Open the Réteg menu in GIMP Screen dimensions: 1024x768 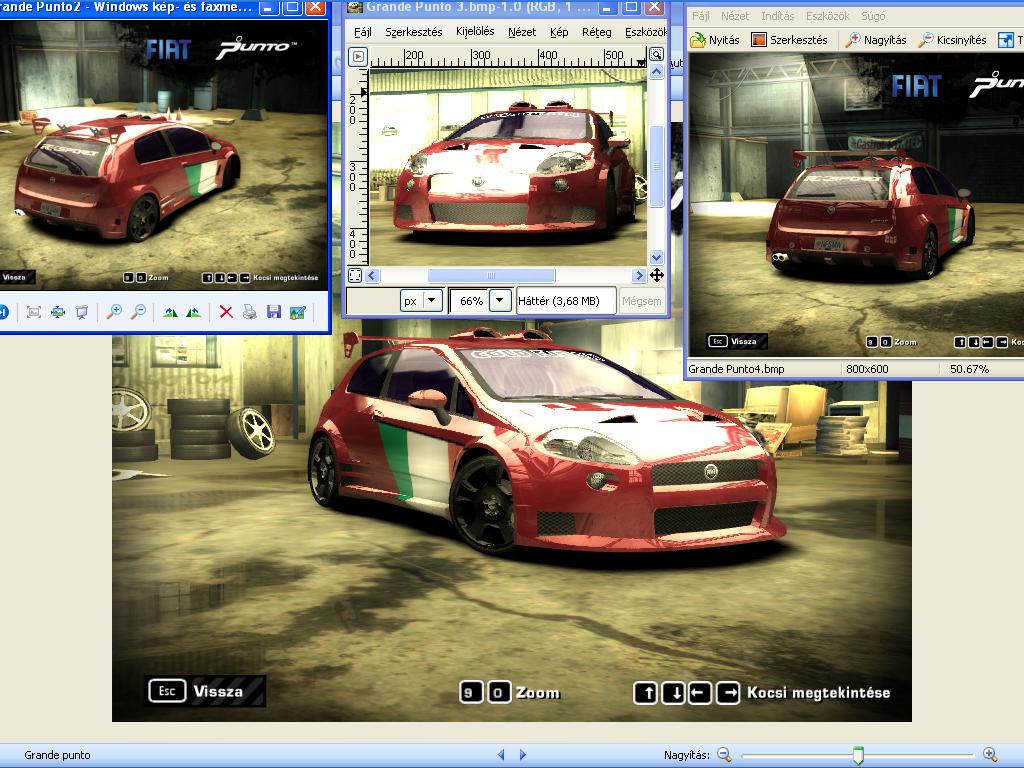(x=596, y=32)
